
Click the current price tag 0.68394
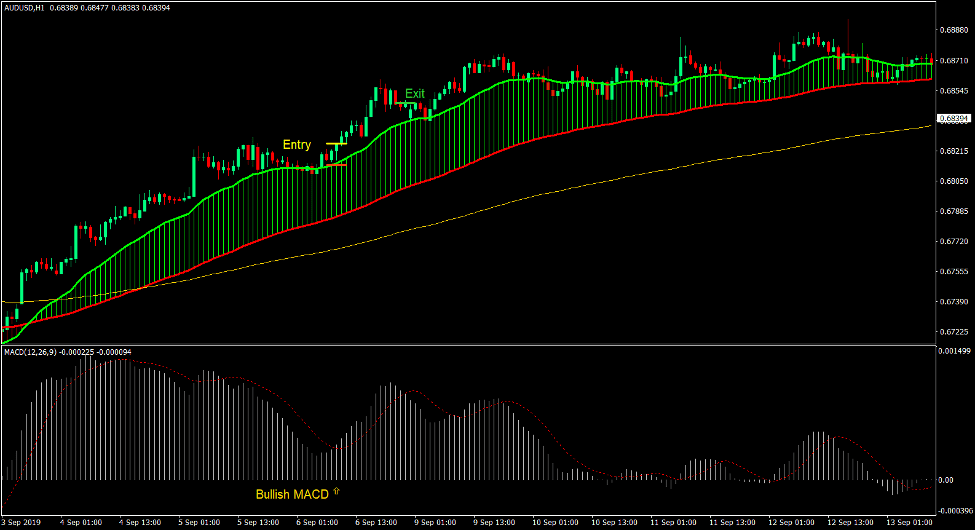point(954,118)
